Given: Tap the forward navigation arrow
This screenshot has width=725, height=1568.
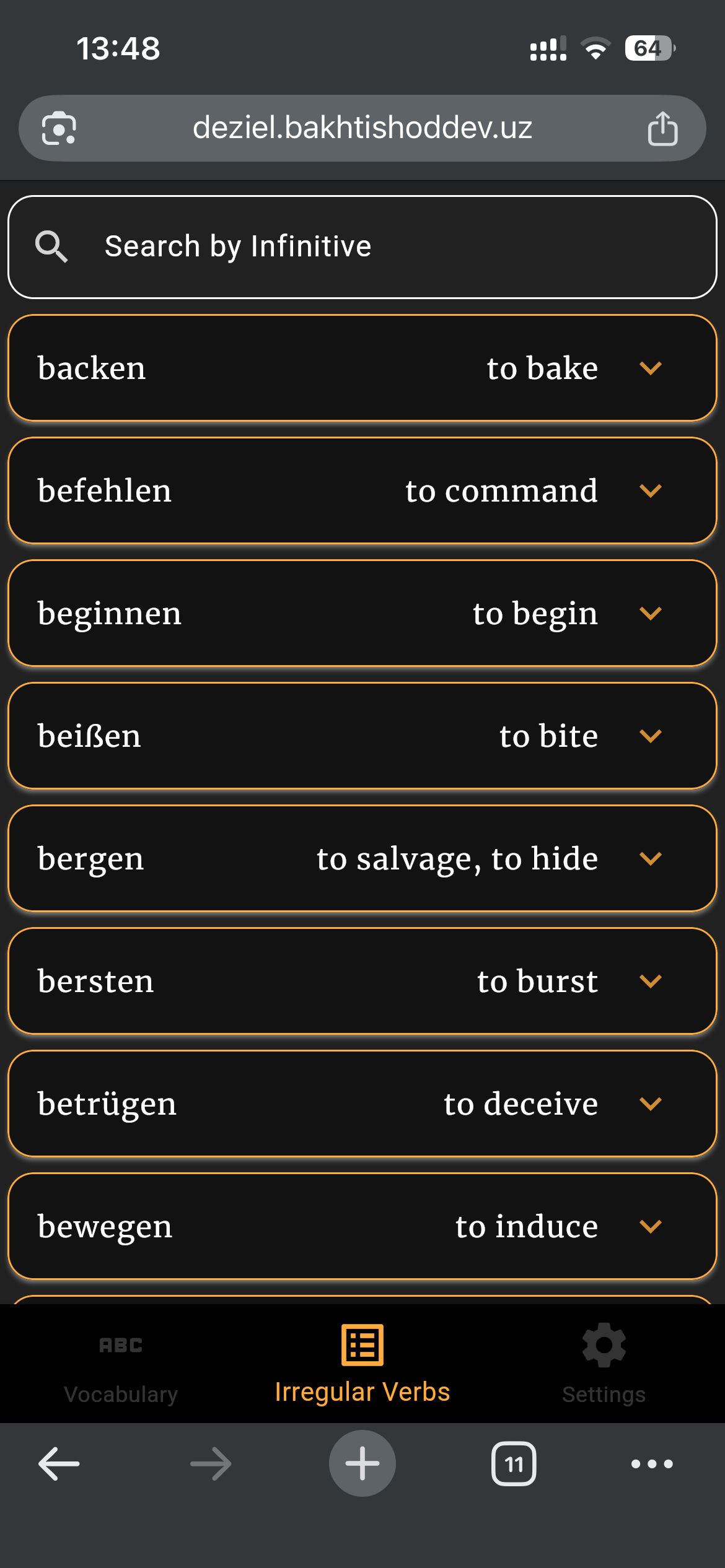Looking at the screenshot, I should pos(209,1463).
